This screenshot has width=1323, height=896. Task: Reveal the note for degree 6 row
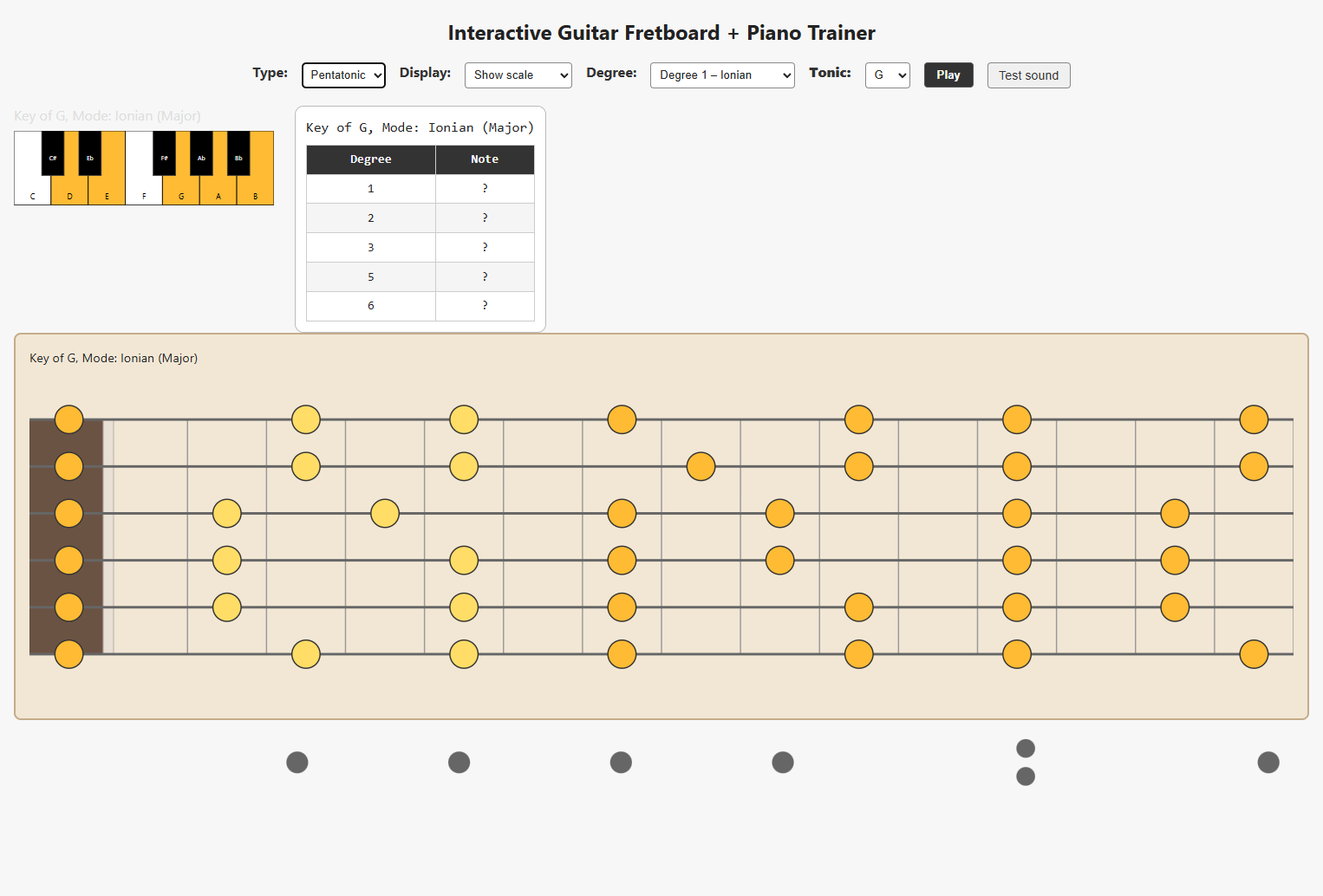tap(485, 306)
